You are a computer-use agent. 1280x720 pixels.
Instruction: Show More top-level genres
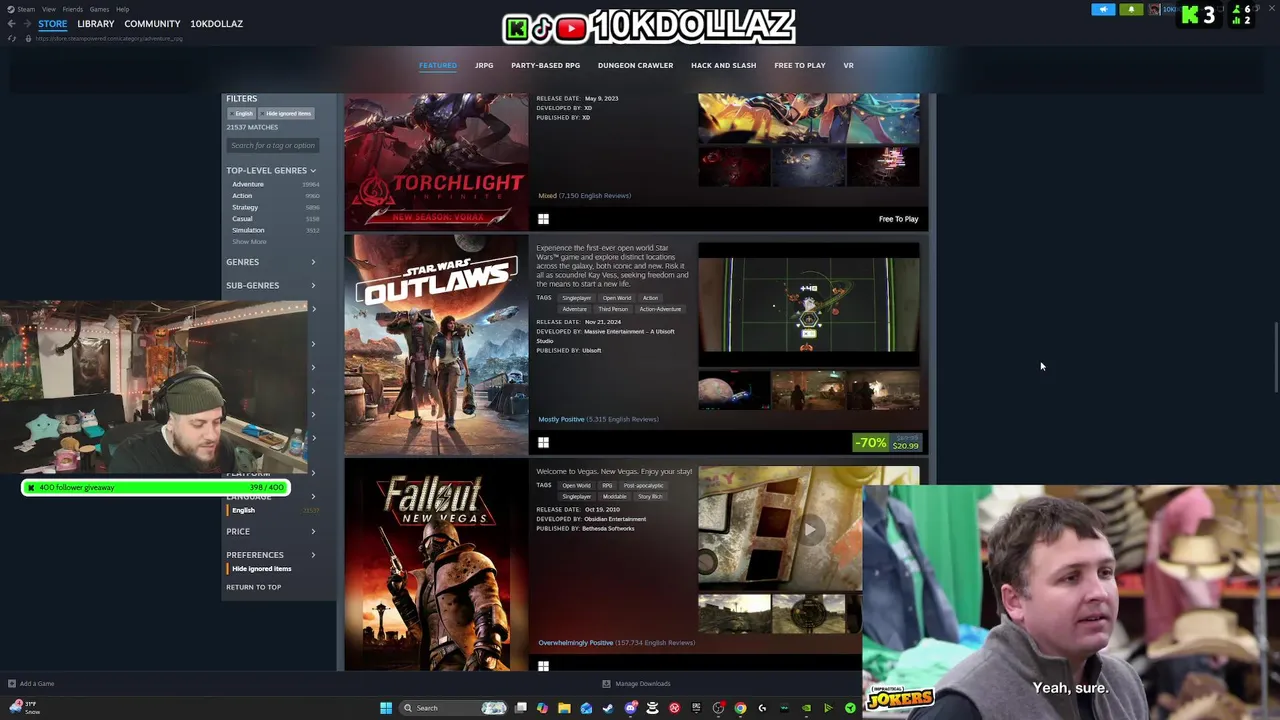(x=249, y=242)
